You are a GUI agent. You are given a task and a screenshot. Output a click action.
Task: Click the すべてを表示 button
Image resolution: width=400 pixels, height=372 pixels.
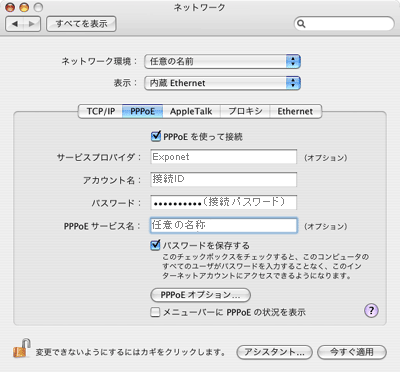pyautogui.click(x=81, y=24)
